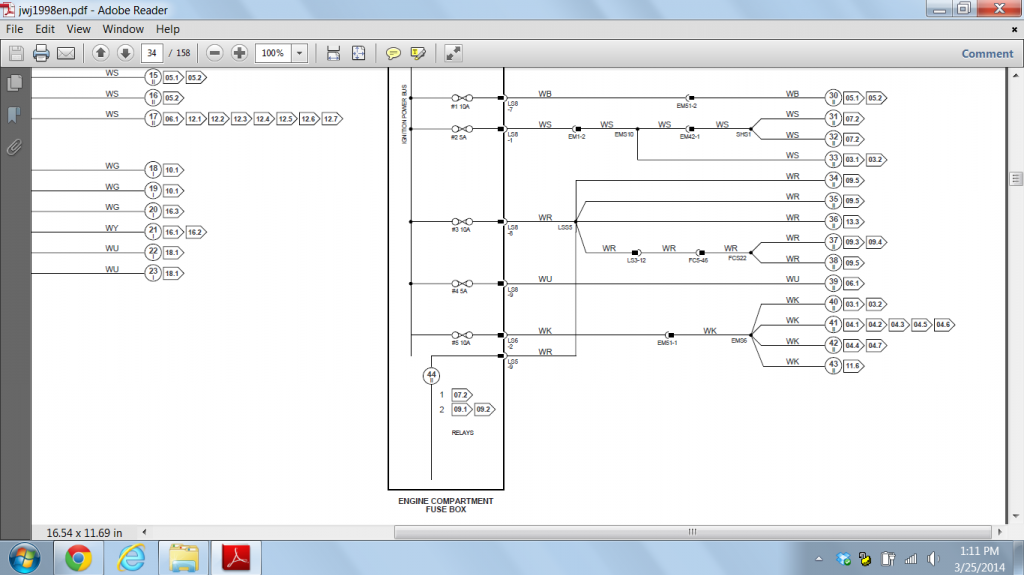
Task: Zoom out with minus button
Action: coord(215,53)
